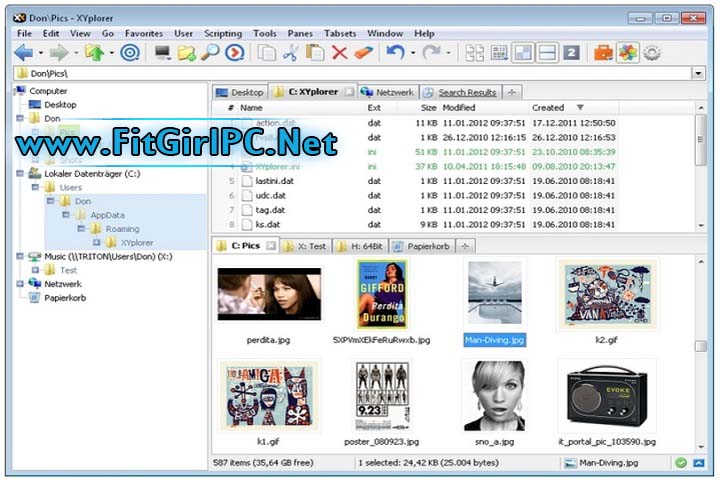The height and width of the screenshot is (480, 720).
Task: Click the Find Files magnifier icon
Action: 210,53
